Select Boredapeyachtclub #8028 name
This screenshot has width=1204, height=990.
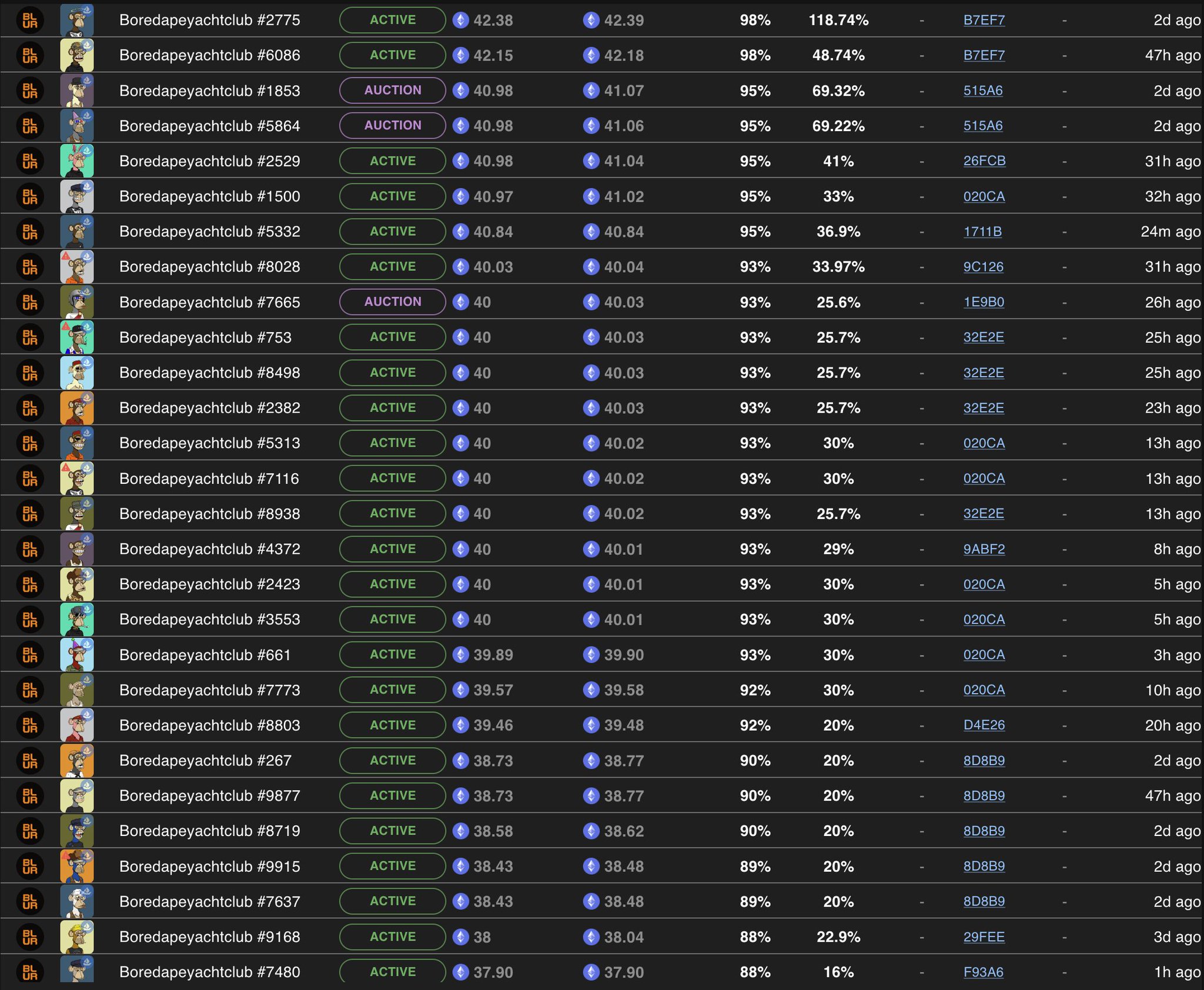(210, 267)
